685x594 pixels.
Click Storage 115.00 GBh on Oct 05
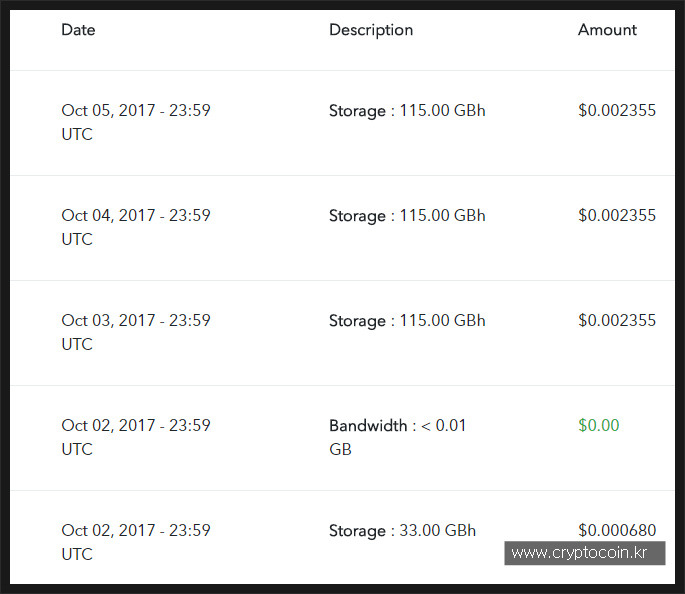tap(407, 111)
